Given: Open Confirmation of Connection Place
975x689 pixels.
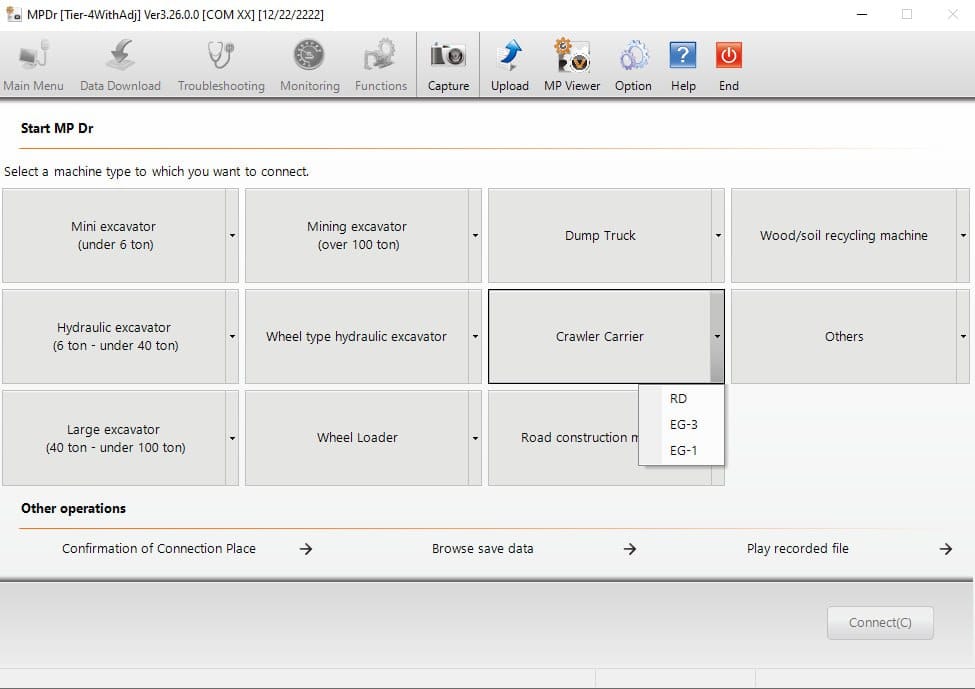Looking at the screenshot, I should coord(158,548).
